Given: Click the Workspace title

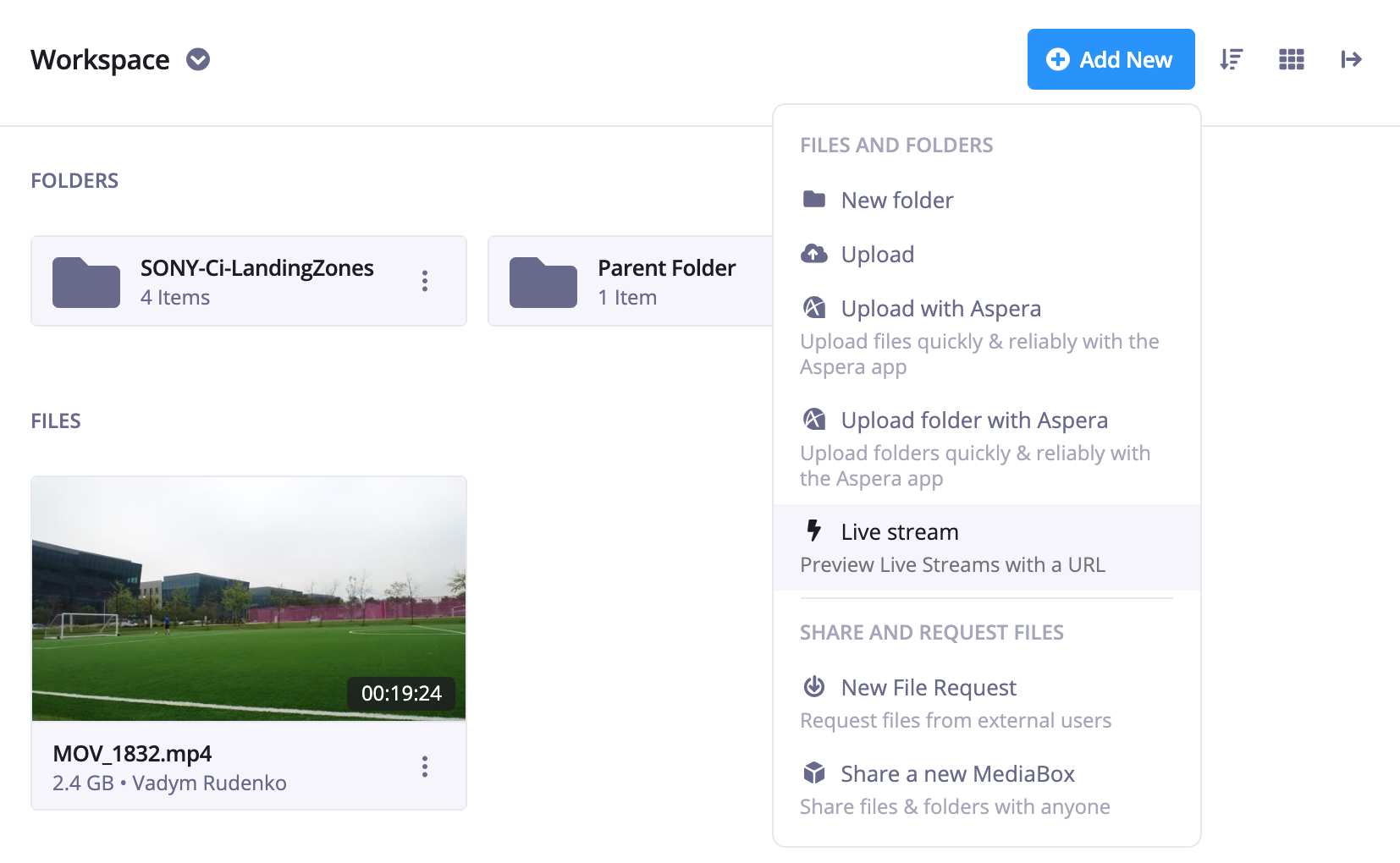Looking at the screenshot, I should point(100,60).
